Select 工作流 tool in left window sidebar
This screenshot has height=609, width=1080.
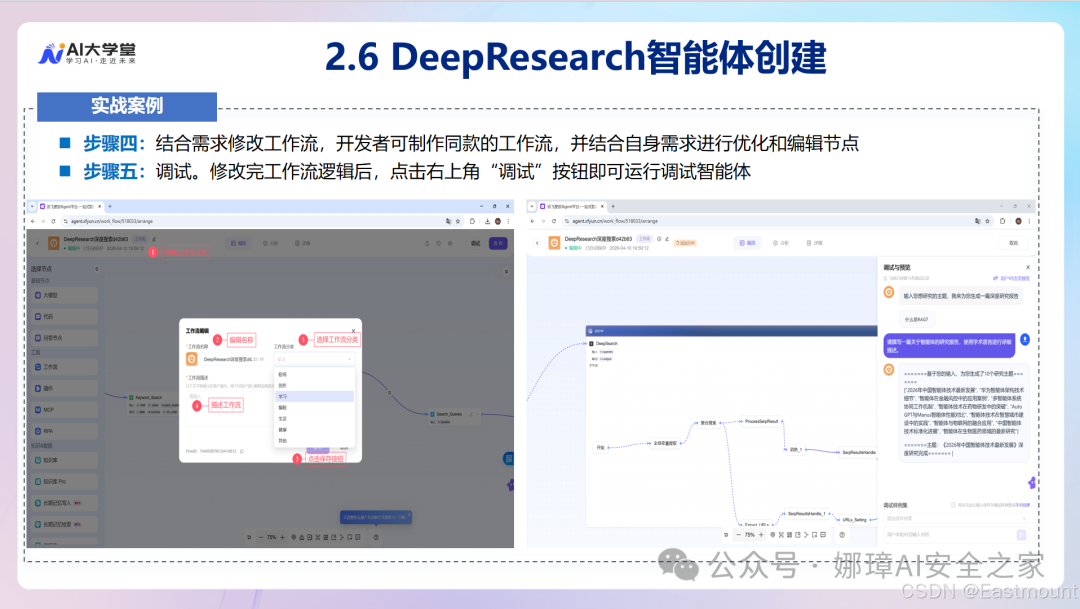click(x=65, y=367)
